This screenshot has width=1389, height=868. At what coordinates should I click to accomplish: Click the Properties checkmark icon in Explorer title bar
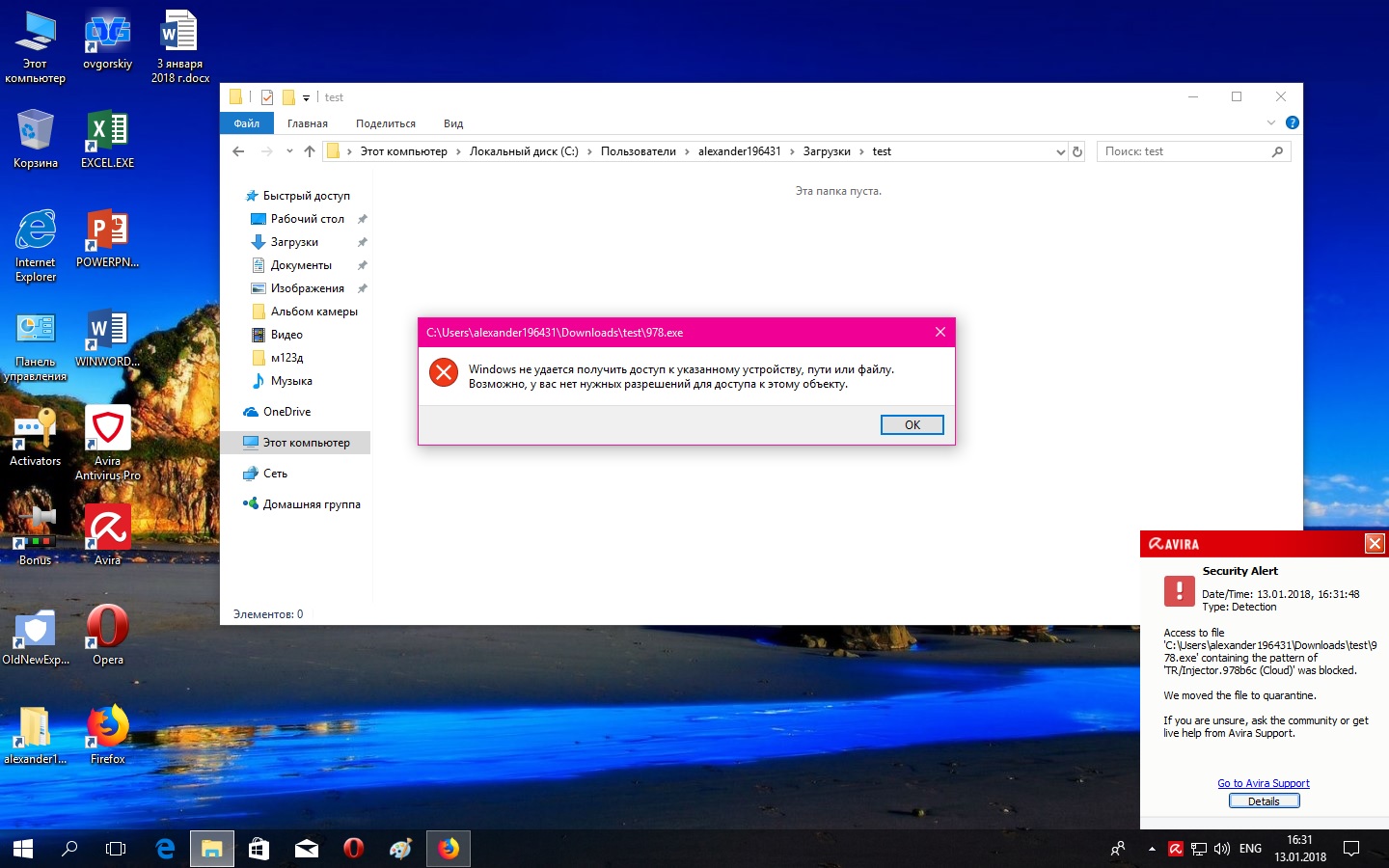click(267, 97)
